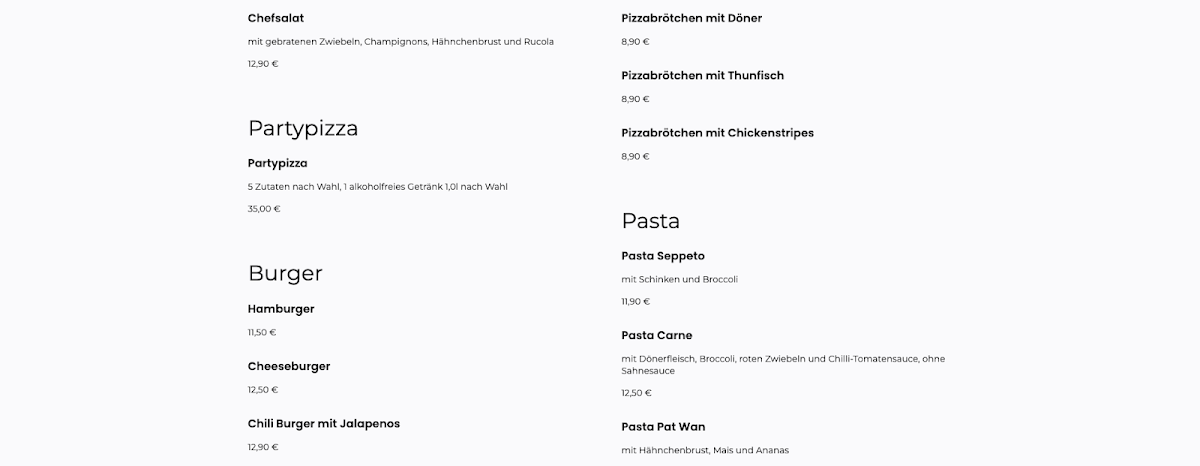Click the Pasta Pat Wan item
The width and height of the screenshot is (1200, 466).
click(x=663, y=427)
